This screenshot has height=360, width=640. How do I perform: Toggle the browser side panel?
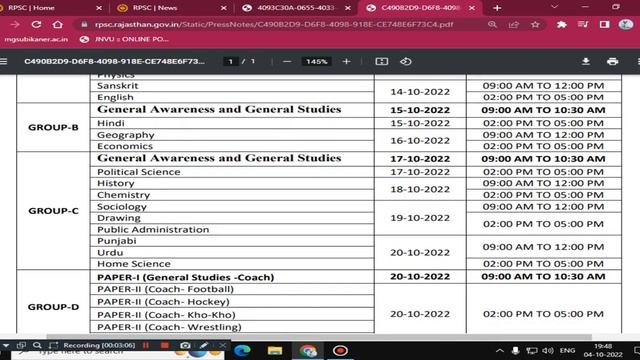604,24
